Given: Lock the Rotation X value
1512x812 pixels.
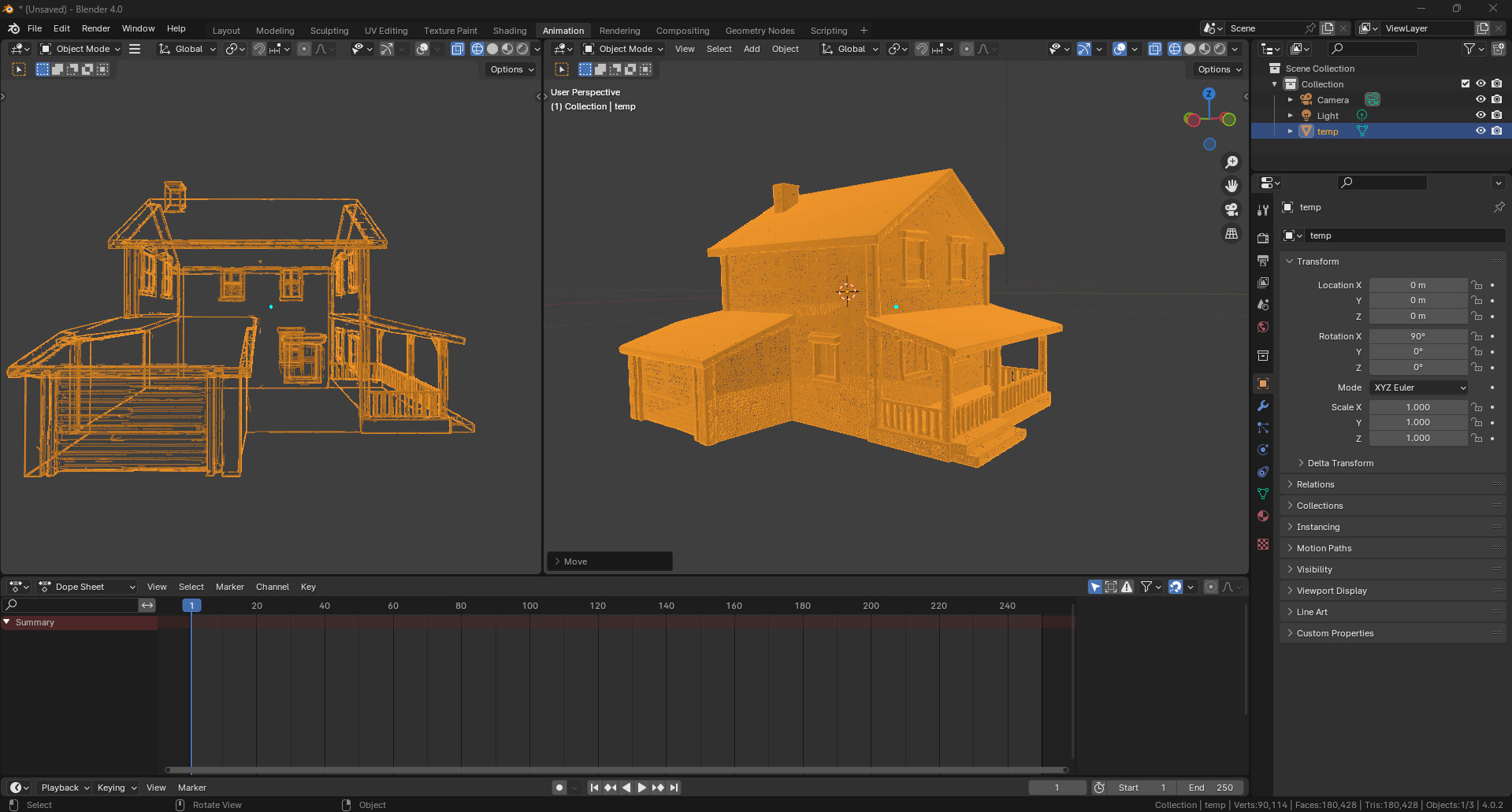Looking at the screenshot, I should [1477, 336].
